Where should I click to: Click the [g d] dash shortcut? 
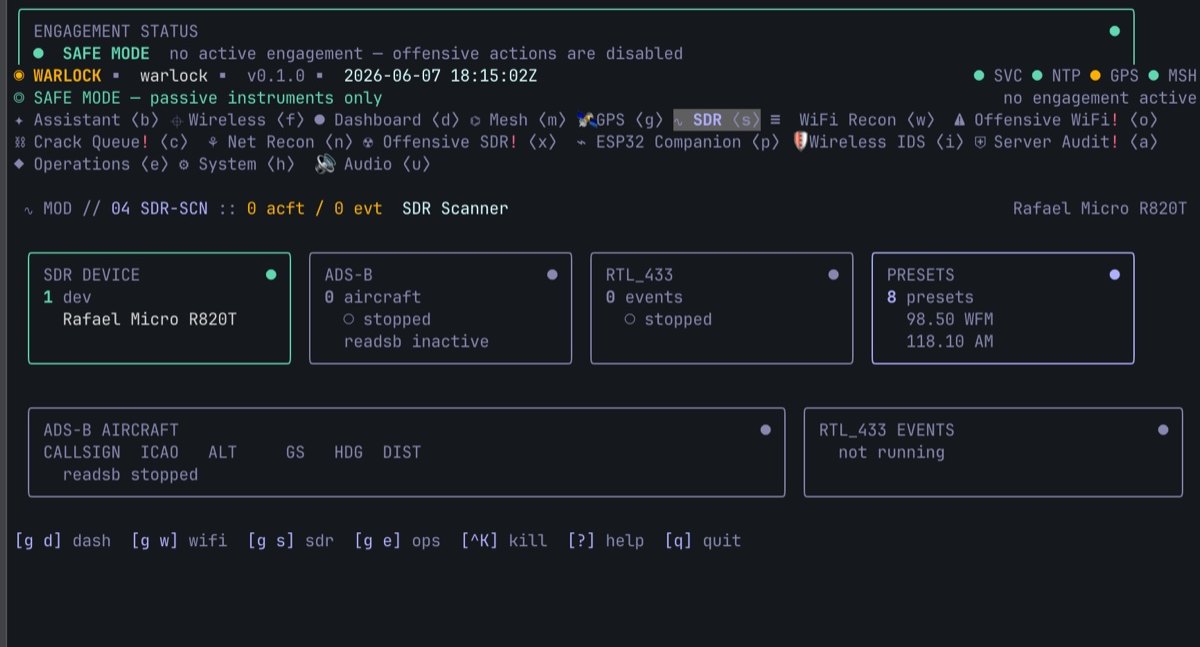point(63,540)
